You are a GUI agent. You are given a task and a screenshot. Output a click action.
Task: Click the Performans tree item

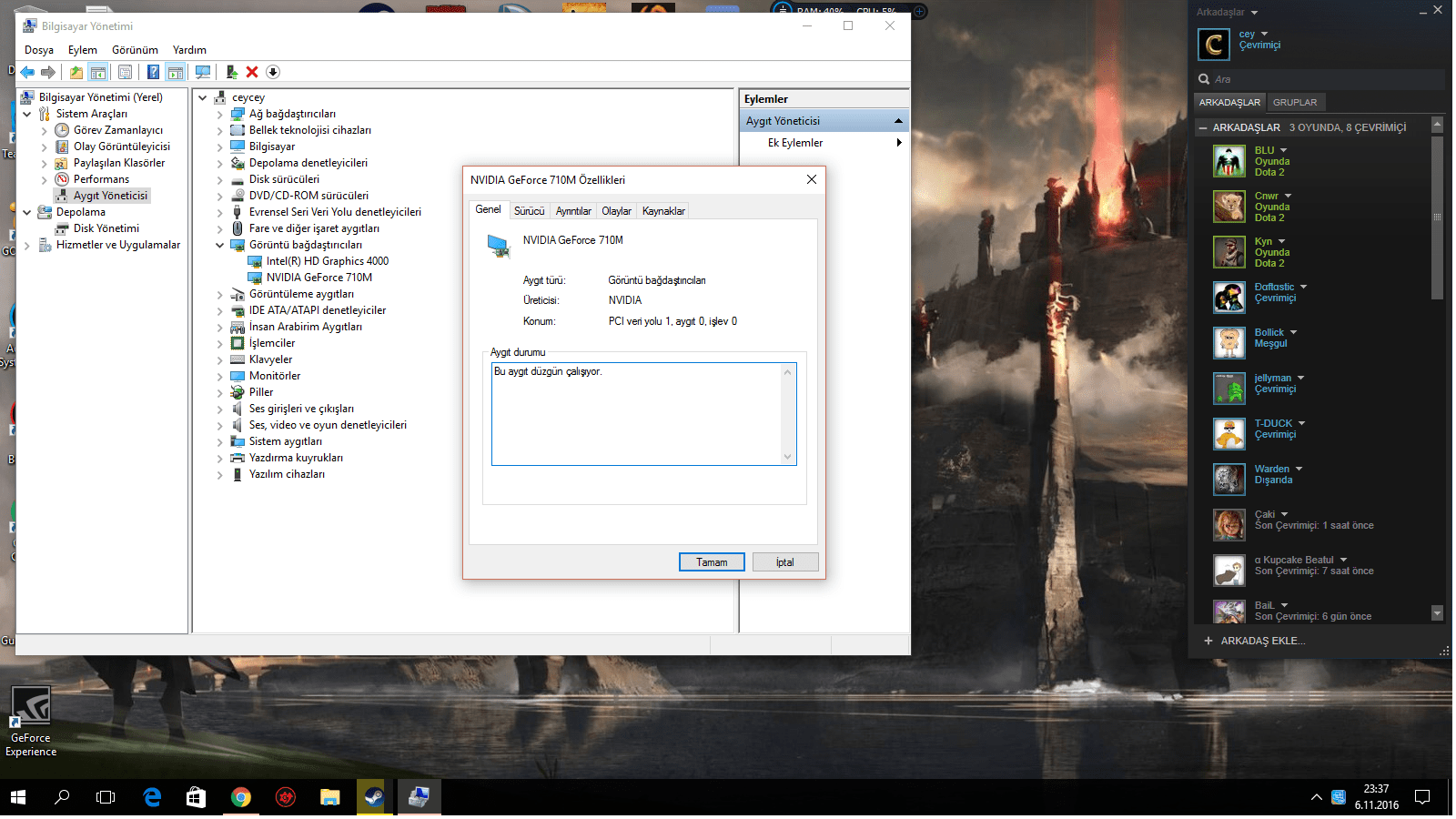pyautogui.click(x=101, y=179)
